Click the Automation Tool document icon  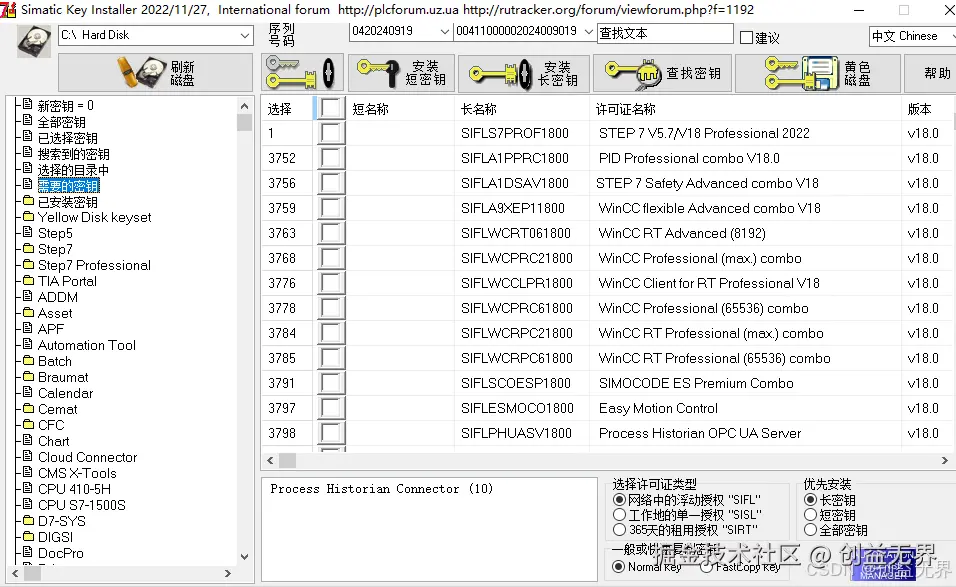click(x=27, y=344)
